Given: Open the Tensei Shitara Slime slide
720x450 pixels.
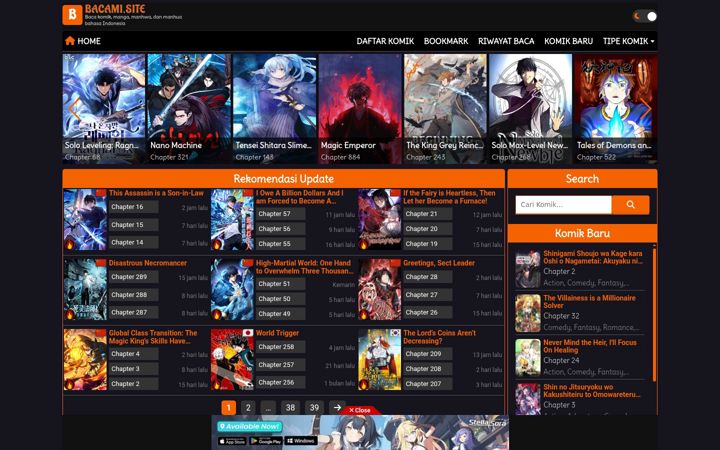Looking at the screenshot, I should (x=275, y=109).
